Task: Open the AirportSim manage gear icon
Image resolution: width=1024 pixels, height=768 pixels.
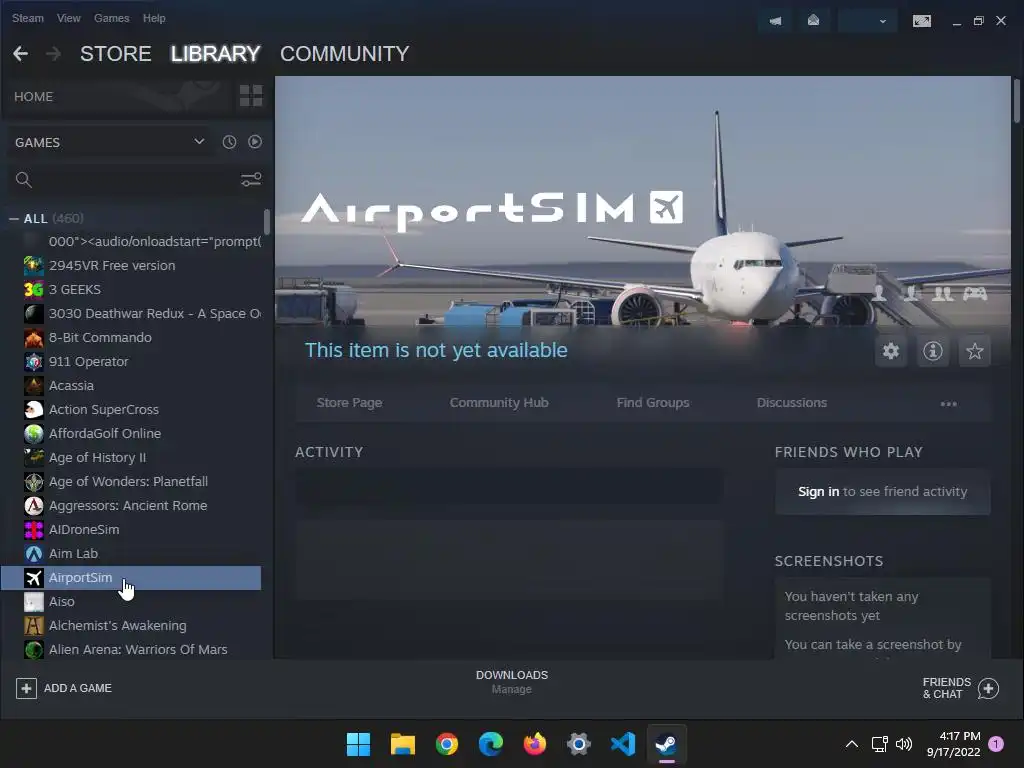Action: pyautogui.click(x=891, y=351)
